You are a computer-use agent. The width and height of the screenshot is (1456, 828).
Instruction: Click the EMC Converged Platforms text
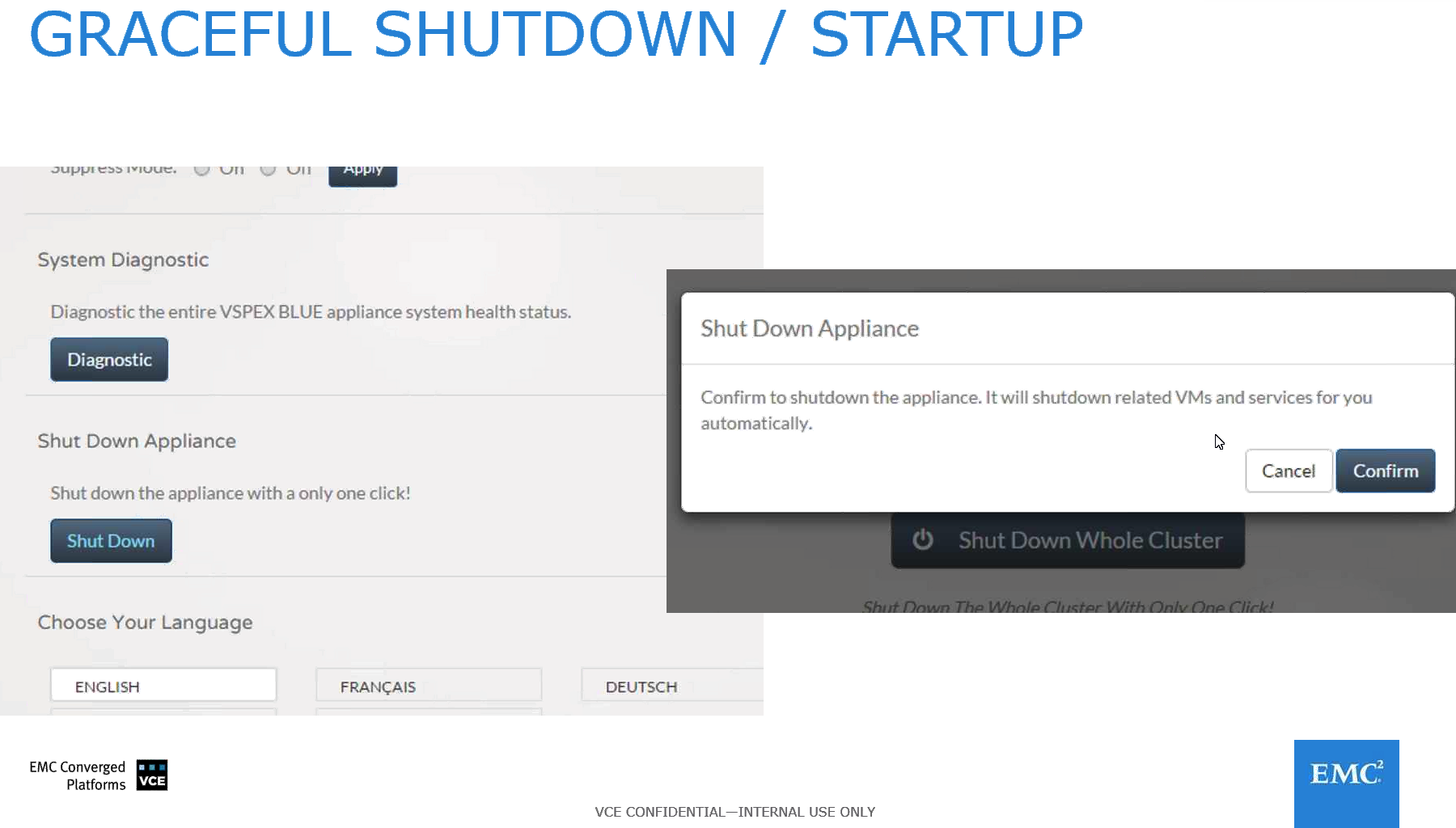point(78,775)
